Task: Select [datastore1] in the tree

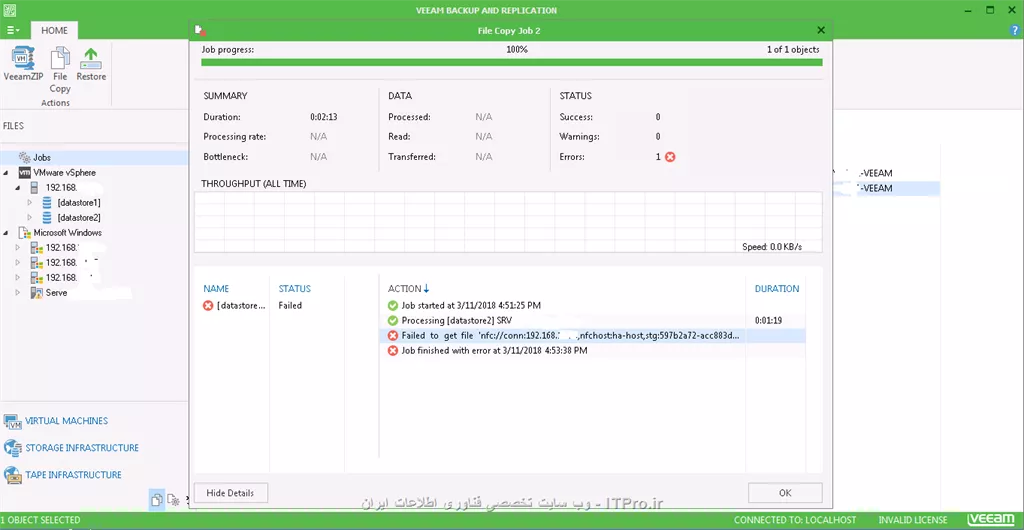Action: pyautogui.click(x=79, y=203)
